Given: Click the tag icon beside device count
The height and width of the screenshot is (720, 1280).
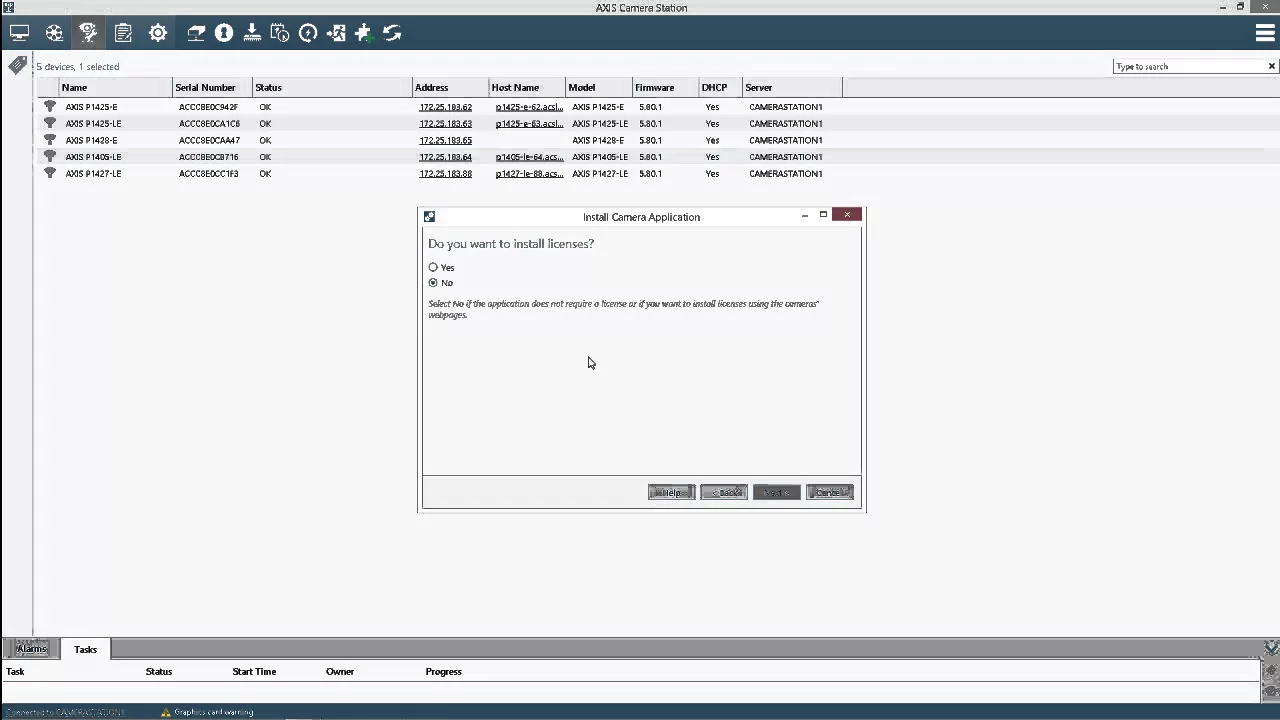Looking at the screenshot, I should [x=17, y=66].
